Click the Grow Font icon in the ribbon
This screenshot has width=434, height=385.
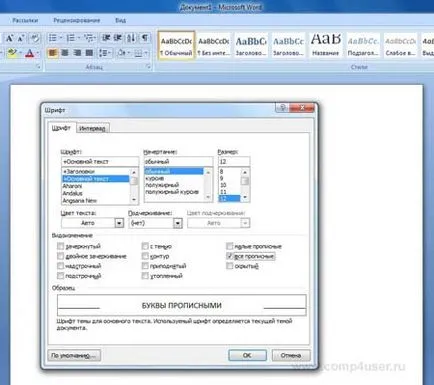tap(10, 38)
